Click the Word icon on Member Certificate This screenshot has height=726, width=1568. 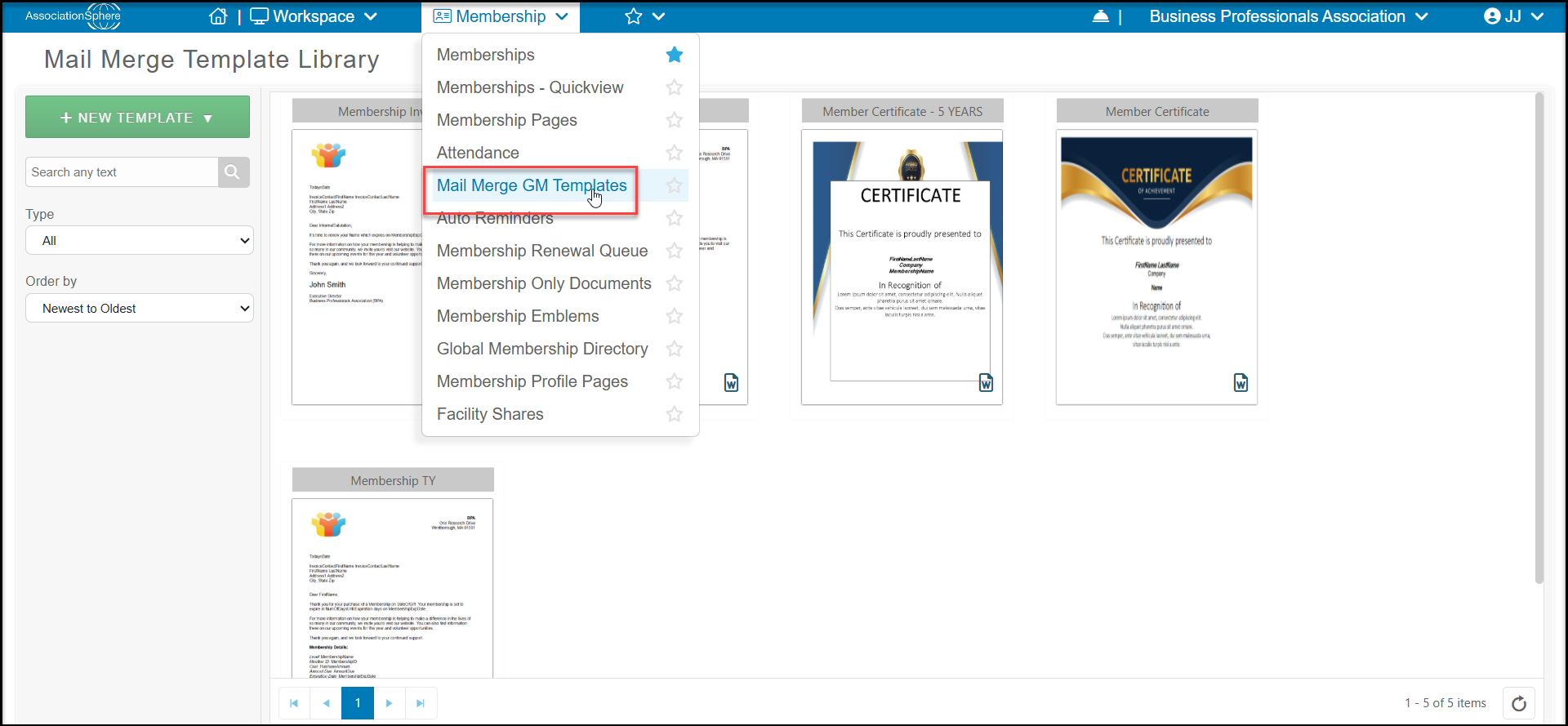(1241, 383)
